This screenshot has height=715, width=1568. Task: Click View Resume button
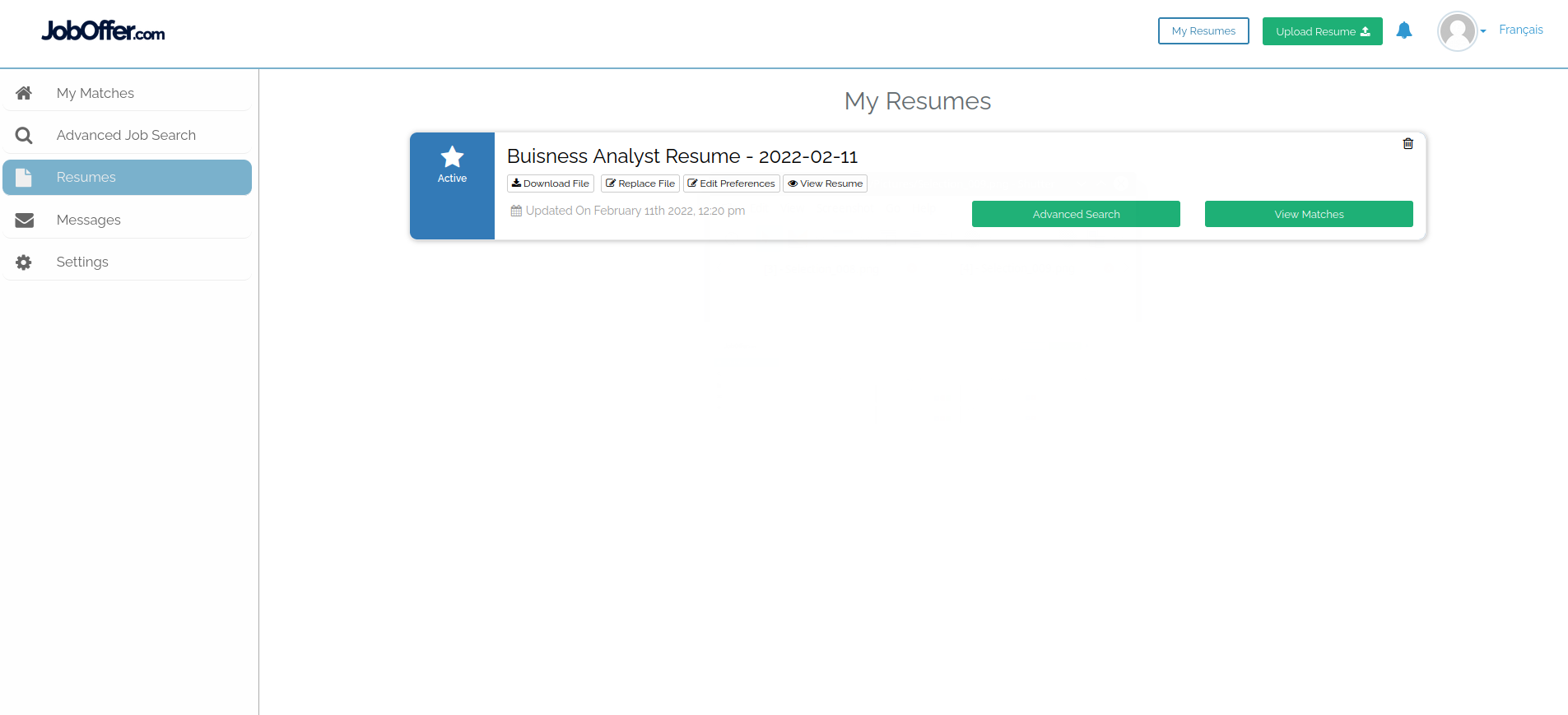point(825,183)
